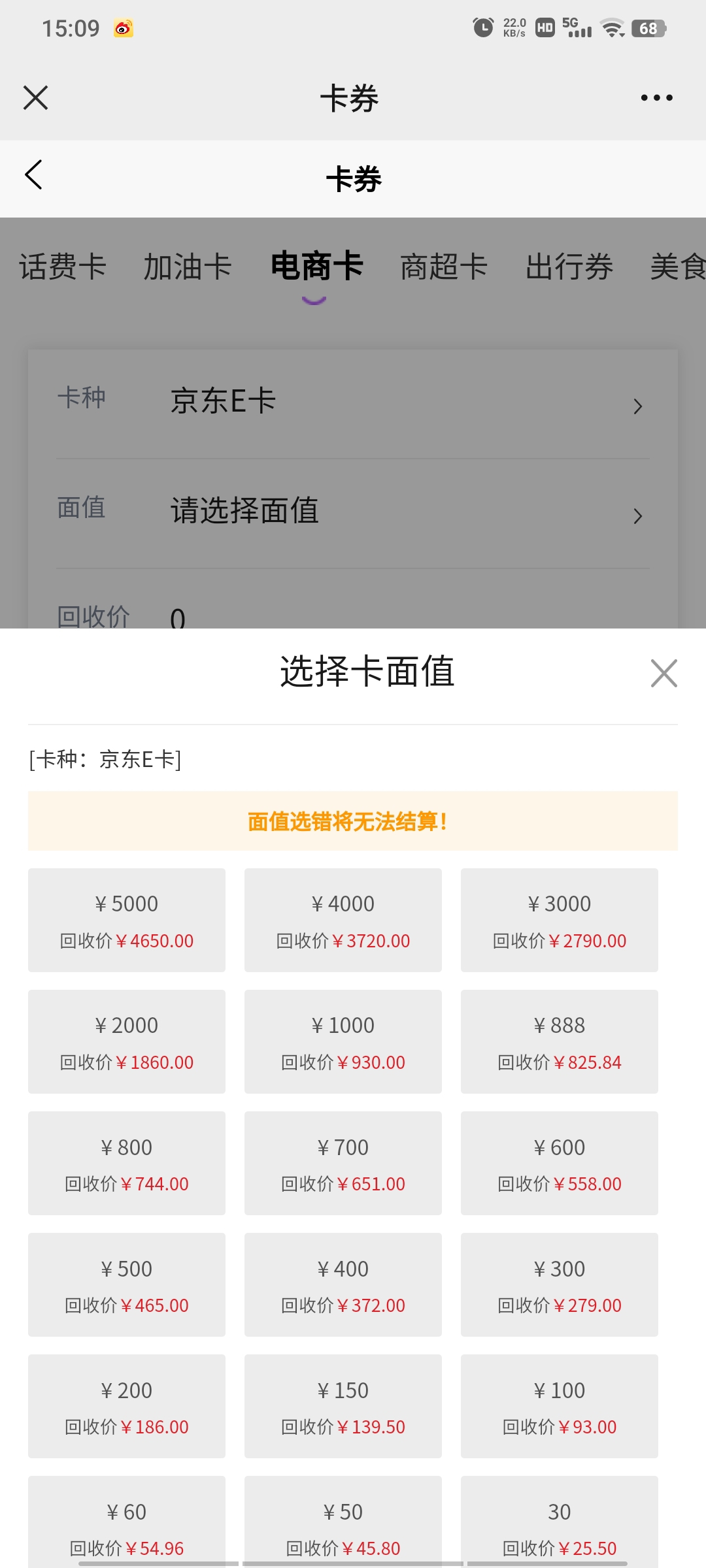Open the 请选择面值 dropdown
Screen dimensions: 706x1568
[353, 512]
